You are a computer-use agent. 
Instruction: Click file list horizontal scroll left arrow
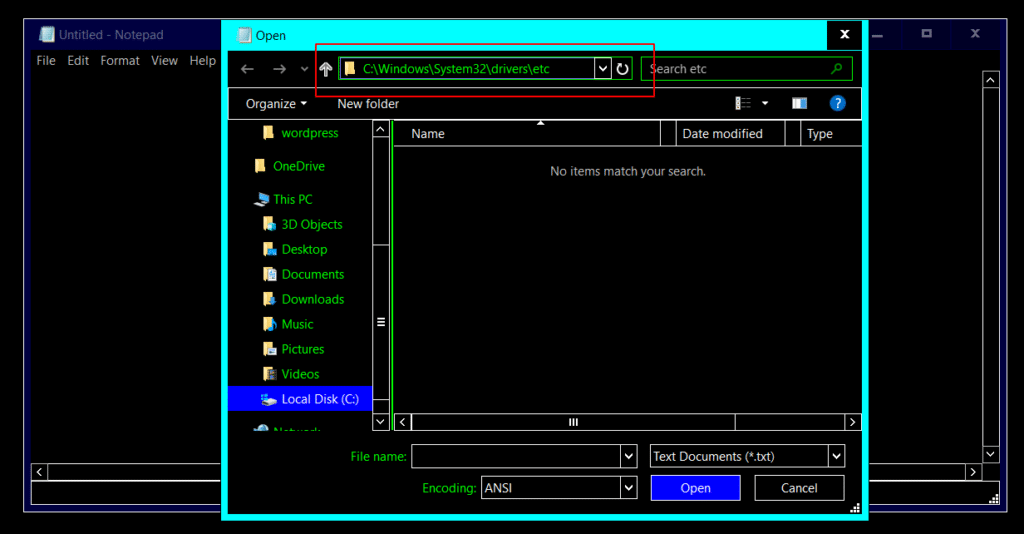(x=402, y=422)
